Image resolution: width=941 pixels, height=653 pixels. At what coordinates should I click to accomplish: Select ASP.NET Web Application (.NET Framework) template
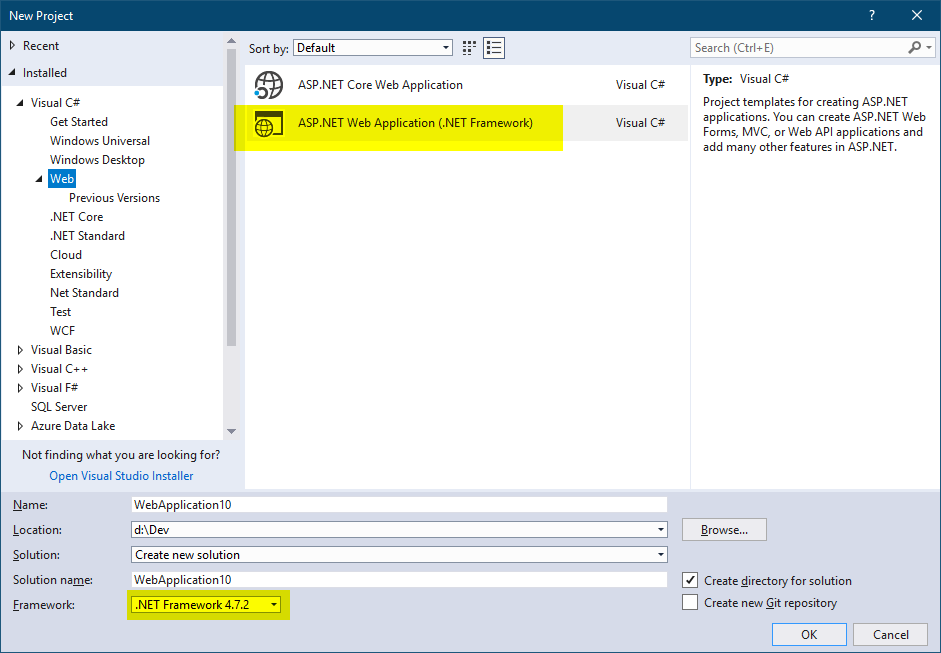point(466,123)
